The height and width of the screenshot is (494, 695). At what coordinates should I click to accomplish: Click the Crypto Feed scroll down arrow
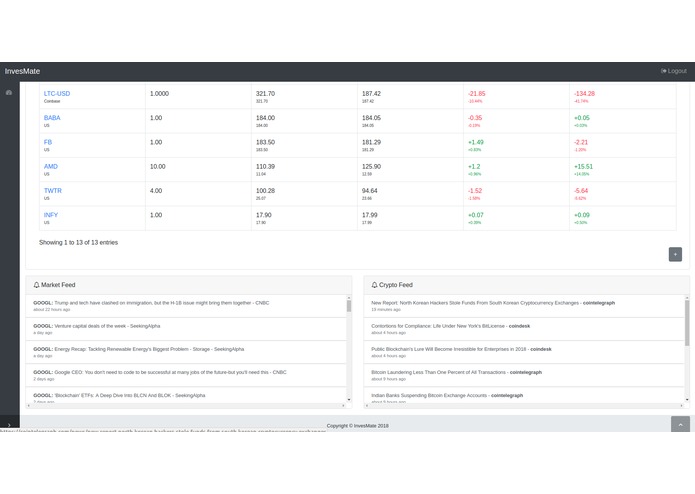pos(687,400)
